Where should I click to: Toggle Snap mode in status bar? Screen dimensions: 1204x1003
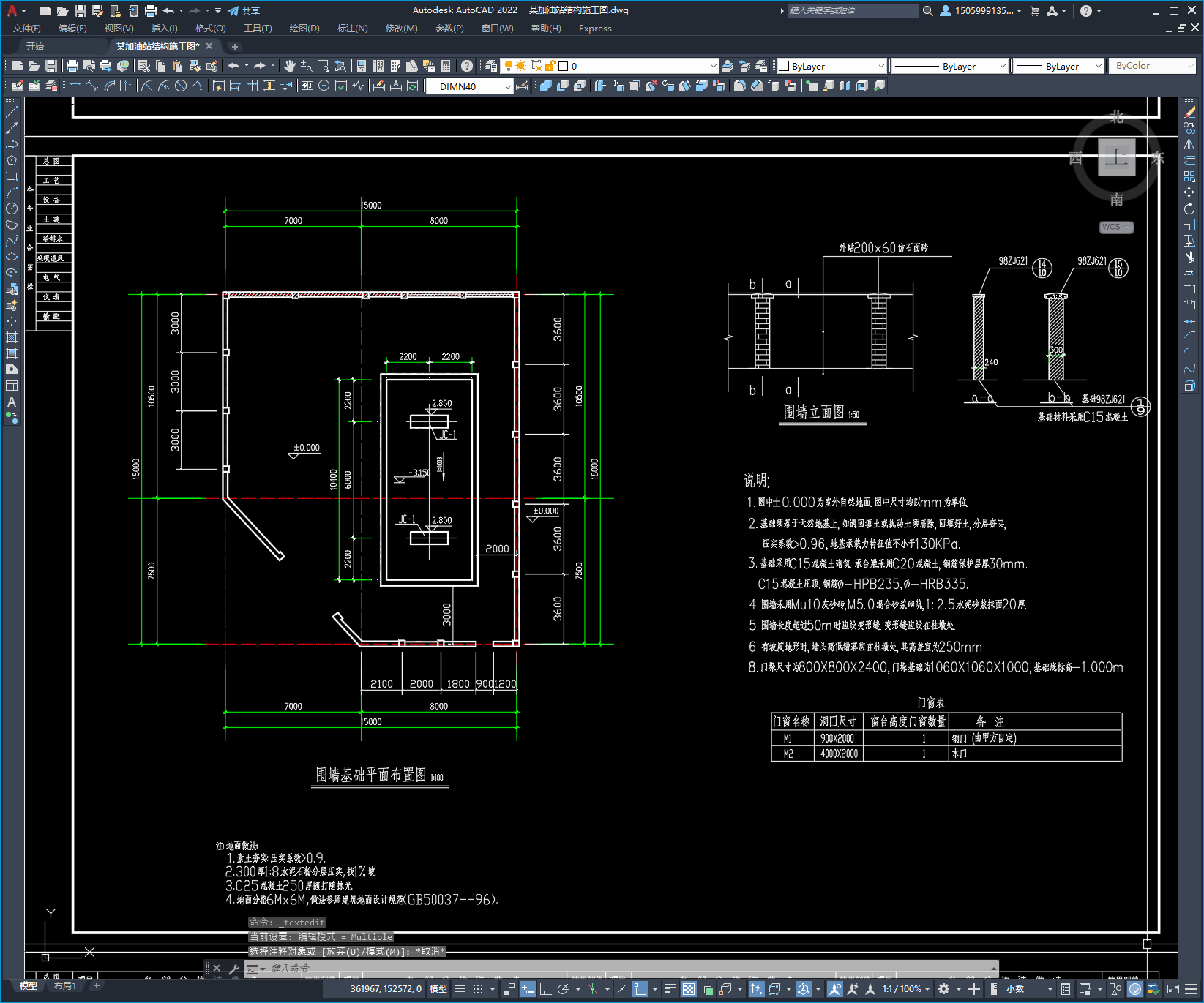pos(478,989)
